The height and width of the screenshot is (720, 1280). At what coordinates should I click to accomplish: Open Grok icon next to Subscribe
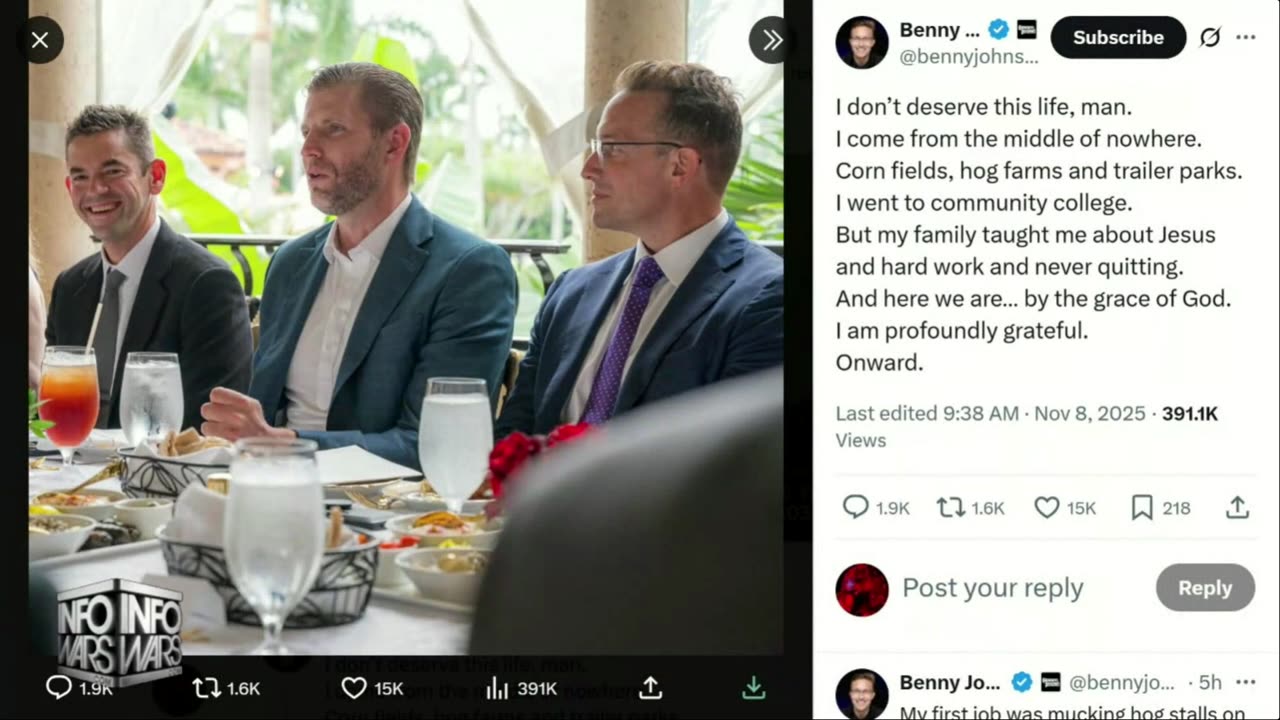tap(1210, 37)
